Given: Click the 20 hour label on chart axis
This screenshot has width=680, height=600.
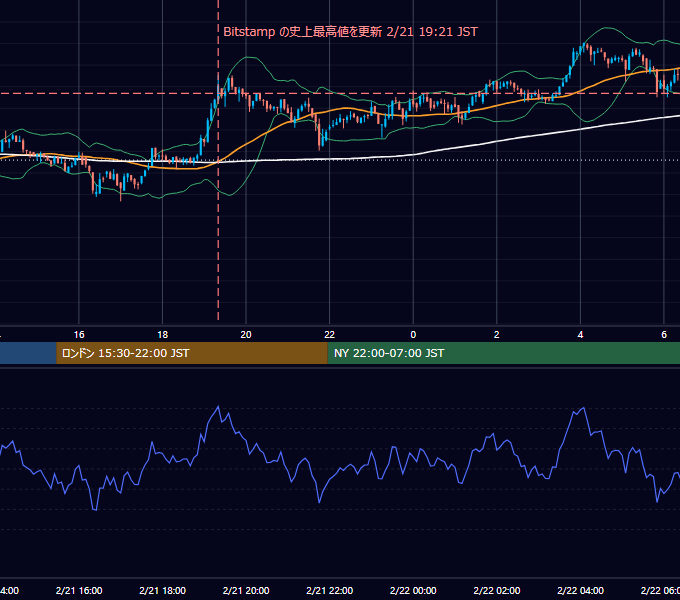Looking at the screenshot, I should click(x=246, y=335).
